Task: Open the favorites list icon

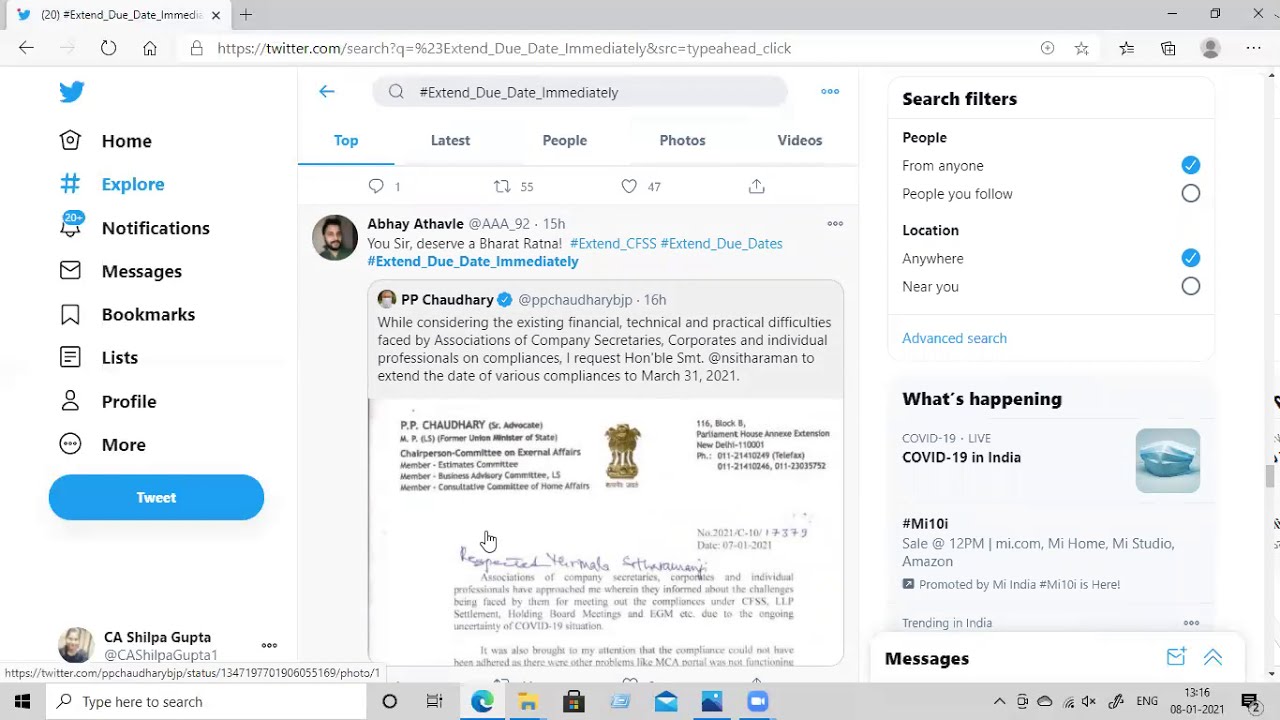Action: click(1126, 48)
